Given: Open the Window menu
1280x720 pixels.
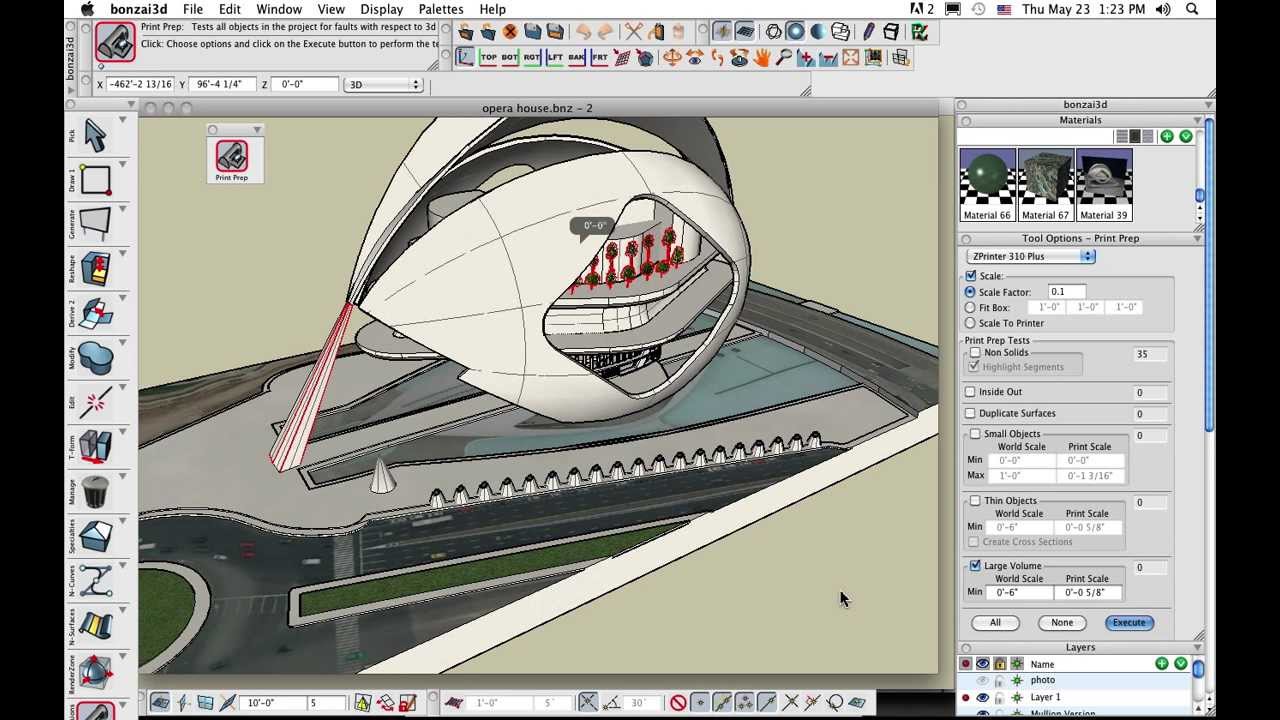Looking at the screenshot, I should (279, 9).
